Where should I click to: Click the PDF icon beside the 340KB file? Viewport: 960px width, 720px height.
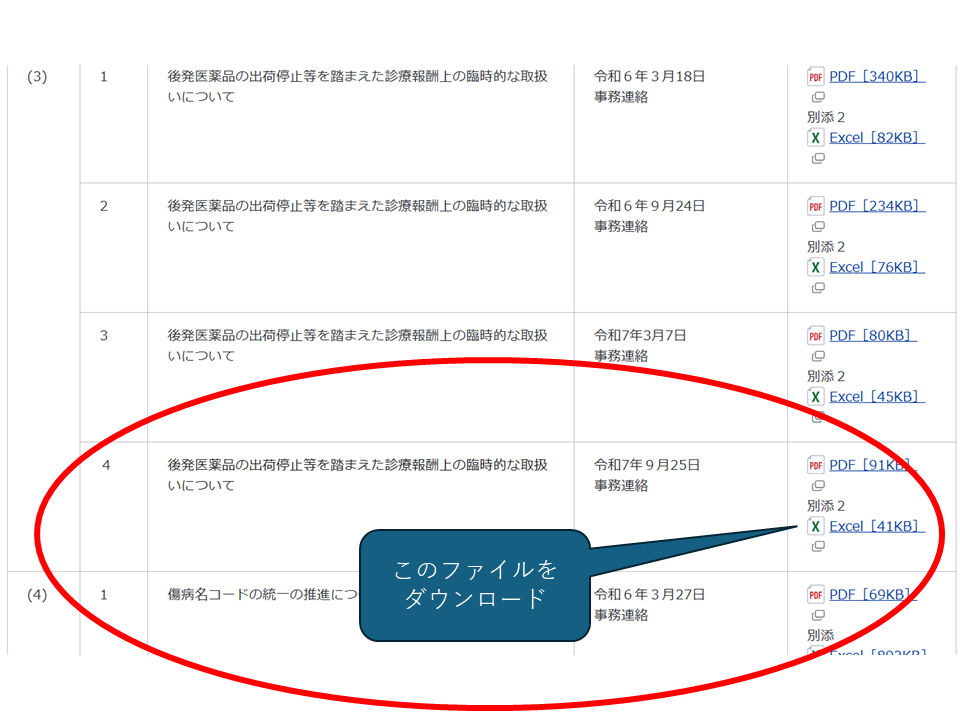tap(815, 77)
